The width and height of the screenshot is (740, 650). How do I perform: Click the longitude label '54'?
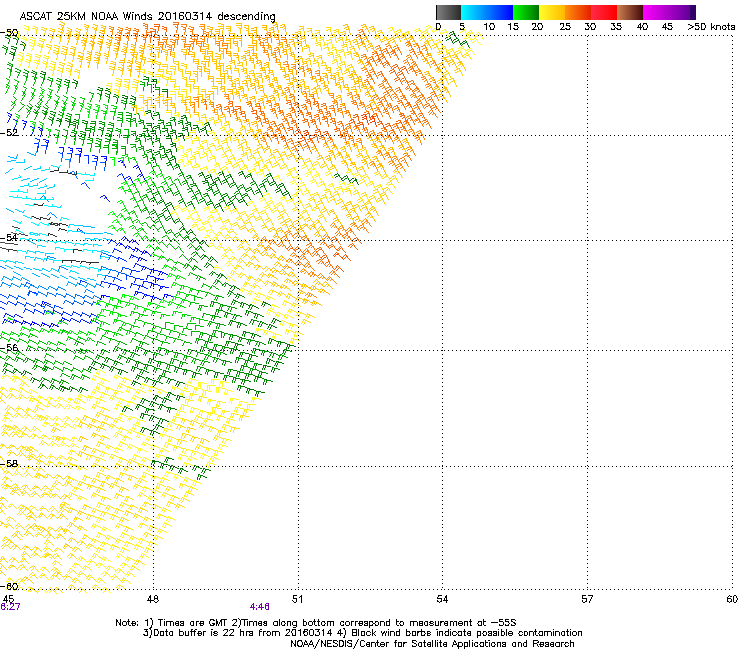coord(442,599)
